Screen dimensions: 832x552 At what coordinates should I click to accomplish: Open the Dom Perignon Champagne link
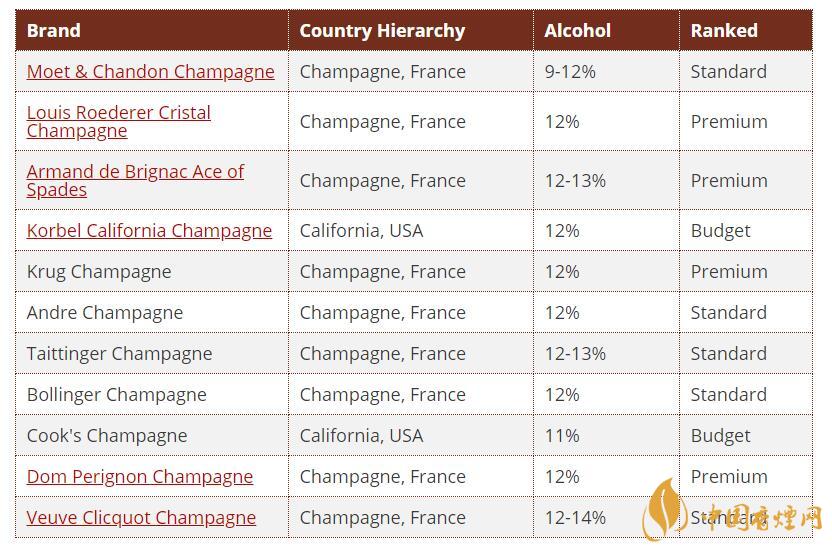[x=139, y=477]
